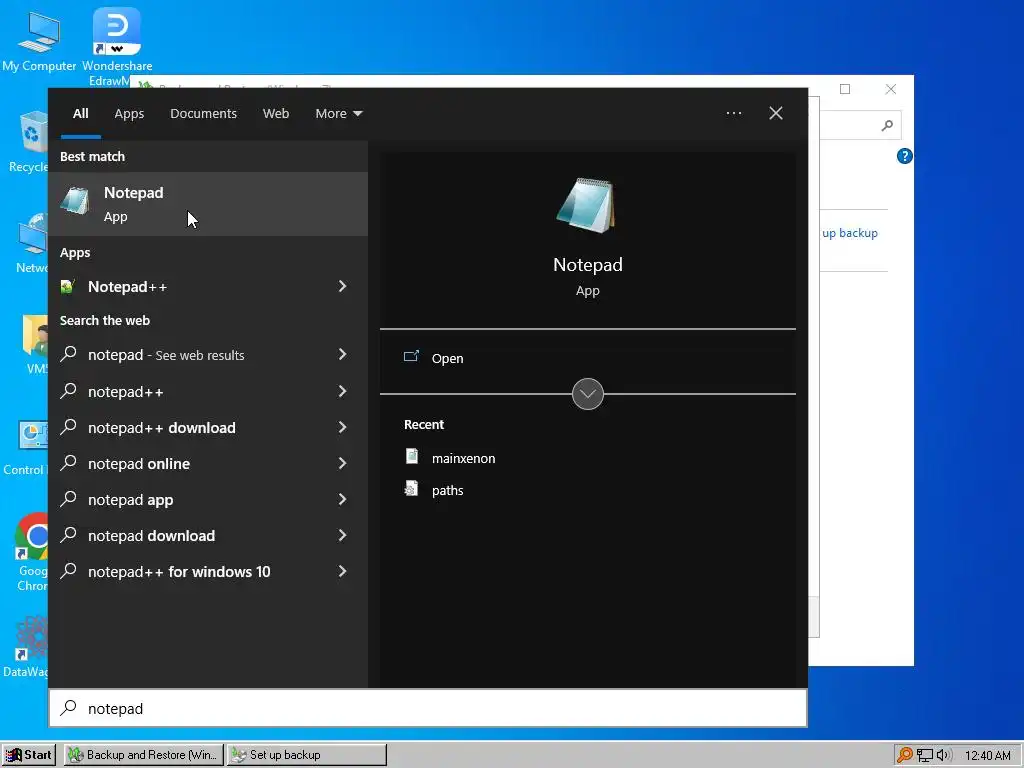Viewport: 1024px width, 768px height.
Task: Expand the 'notepad download' suggestion arrow
Action: (x=342, y=535)
